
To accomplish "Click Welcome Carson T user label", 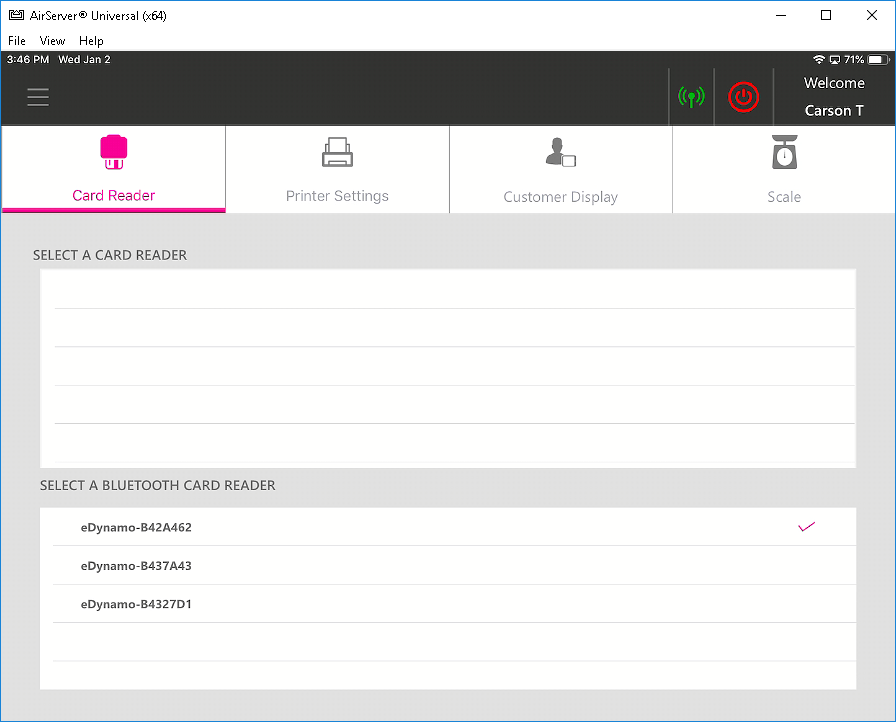I will click(x=834, y=97).
